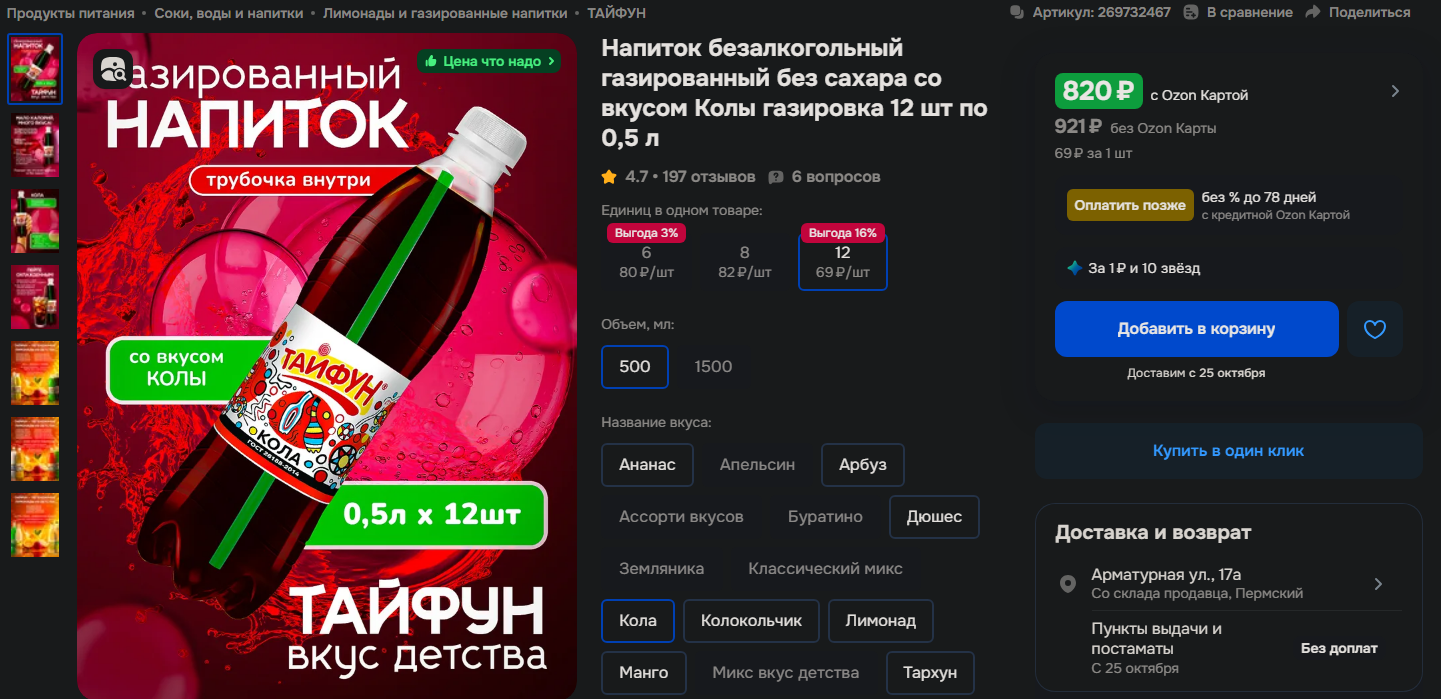This screenshot has width=1441, height=699.
Task: Open the second product thumbnail image
Action: point(35,145)
